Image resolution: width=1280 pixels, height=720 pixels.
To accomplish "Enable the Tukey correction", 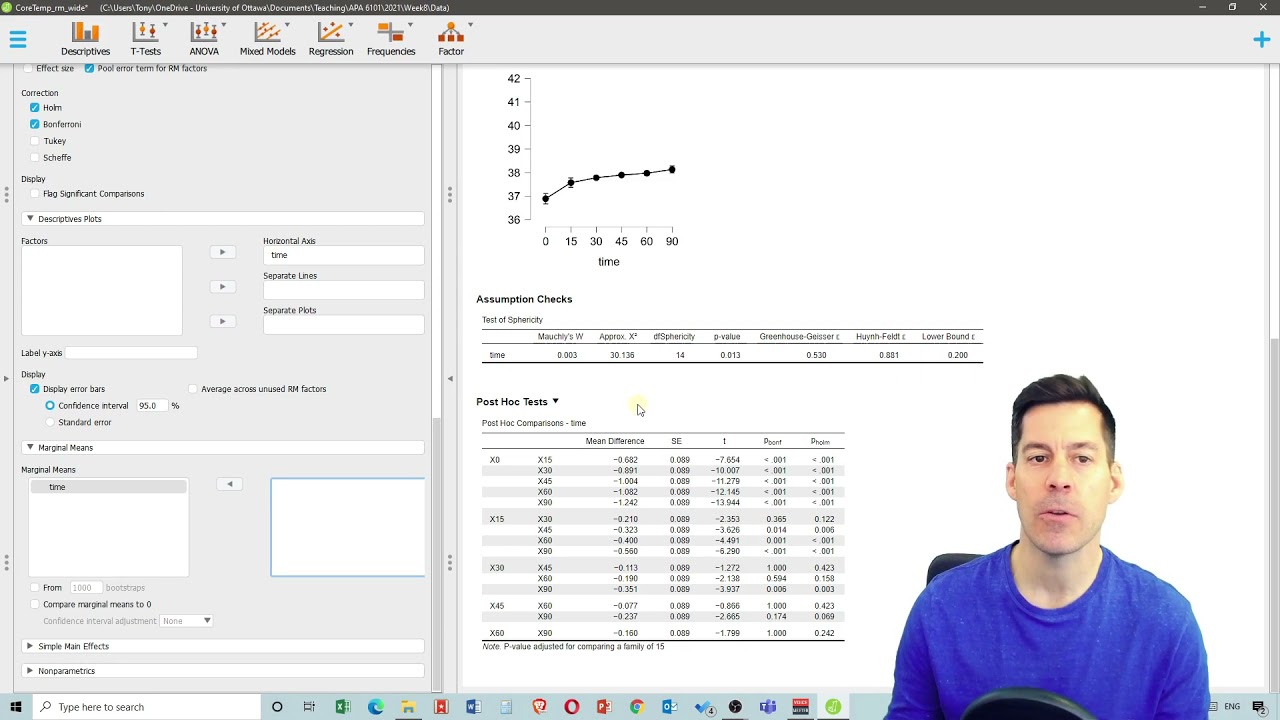I will [35, 141].
